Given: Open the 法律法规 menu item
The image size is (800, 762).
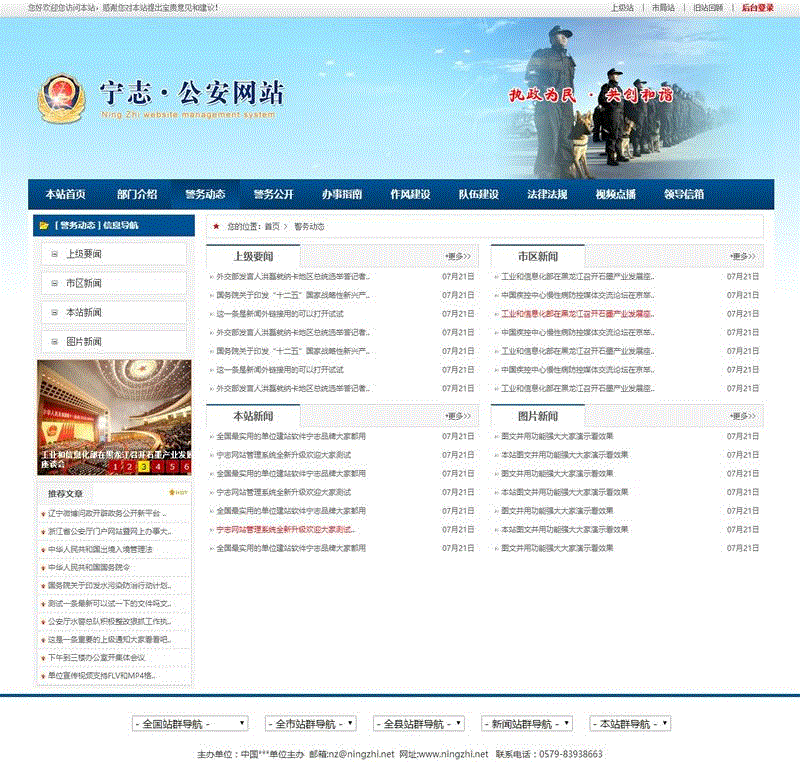Looking at the screenshot, I should (x=547, y=194).
